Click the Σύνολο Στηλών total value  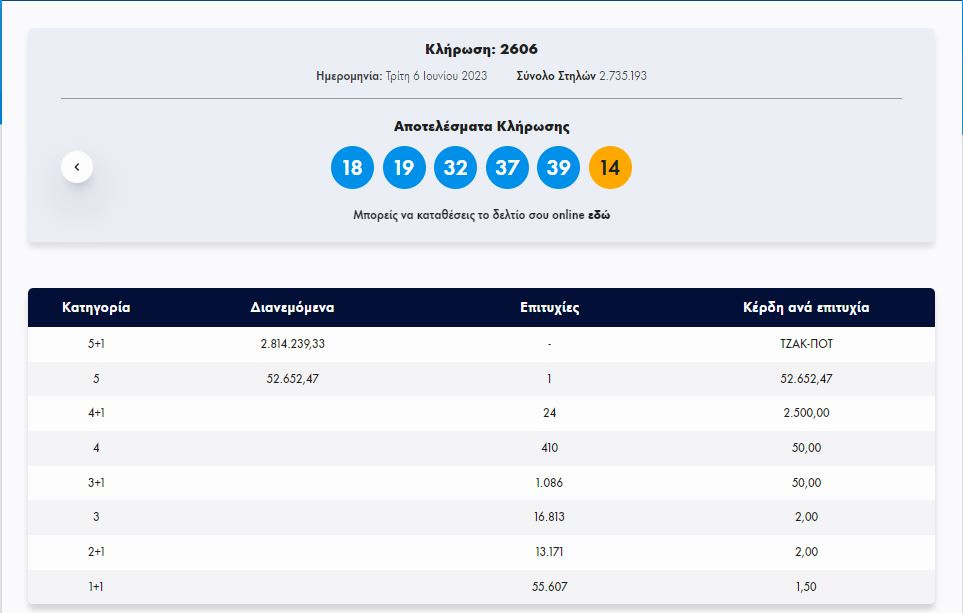point(622,76)
